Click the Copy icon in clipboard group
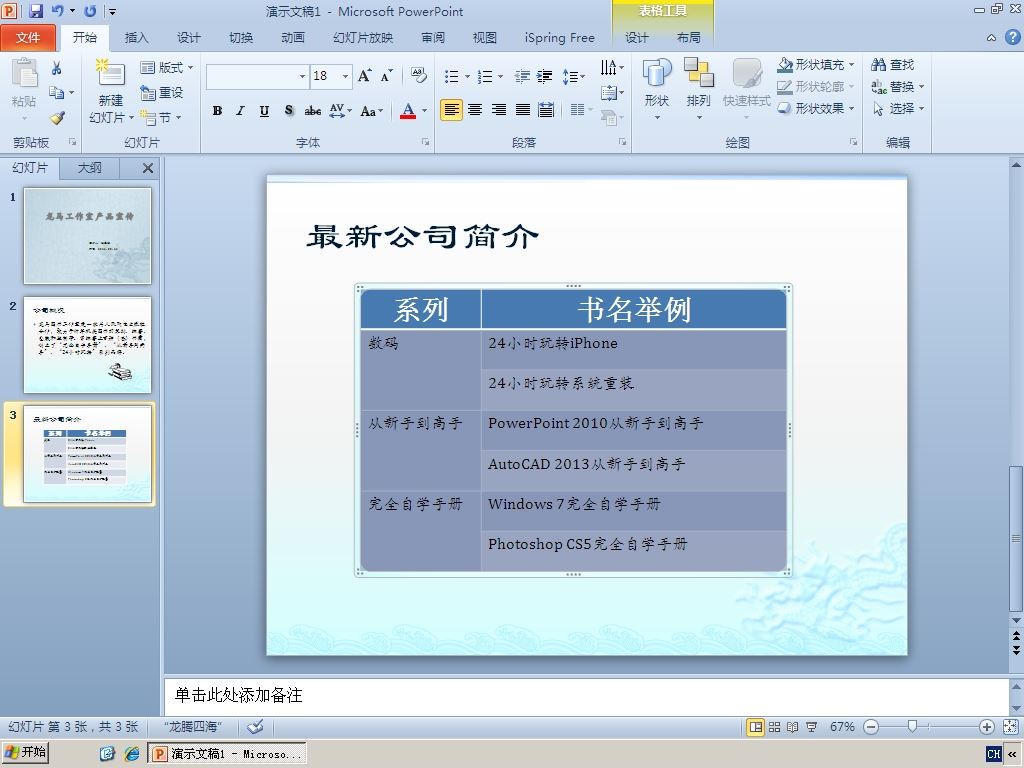The image size is (1024, 768). (x=57, y=93)
